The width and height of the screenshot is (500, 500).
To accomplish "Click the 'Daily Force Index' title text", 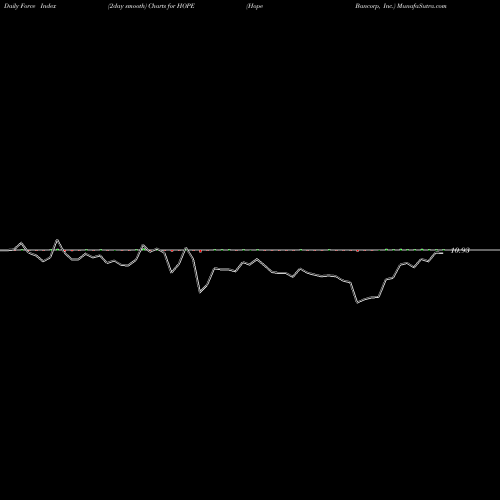I will pos(30,6).
